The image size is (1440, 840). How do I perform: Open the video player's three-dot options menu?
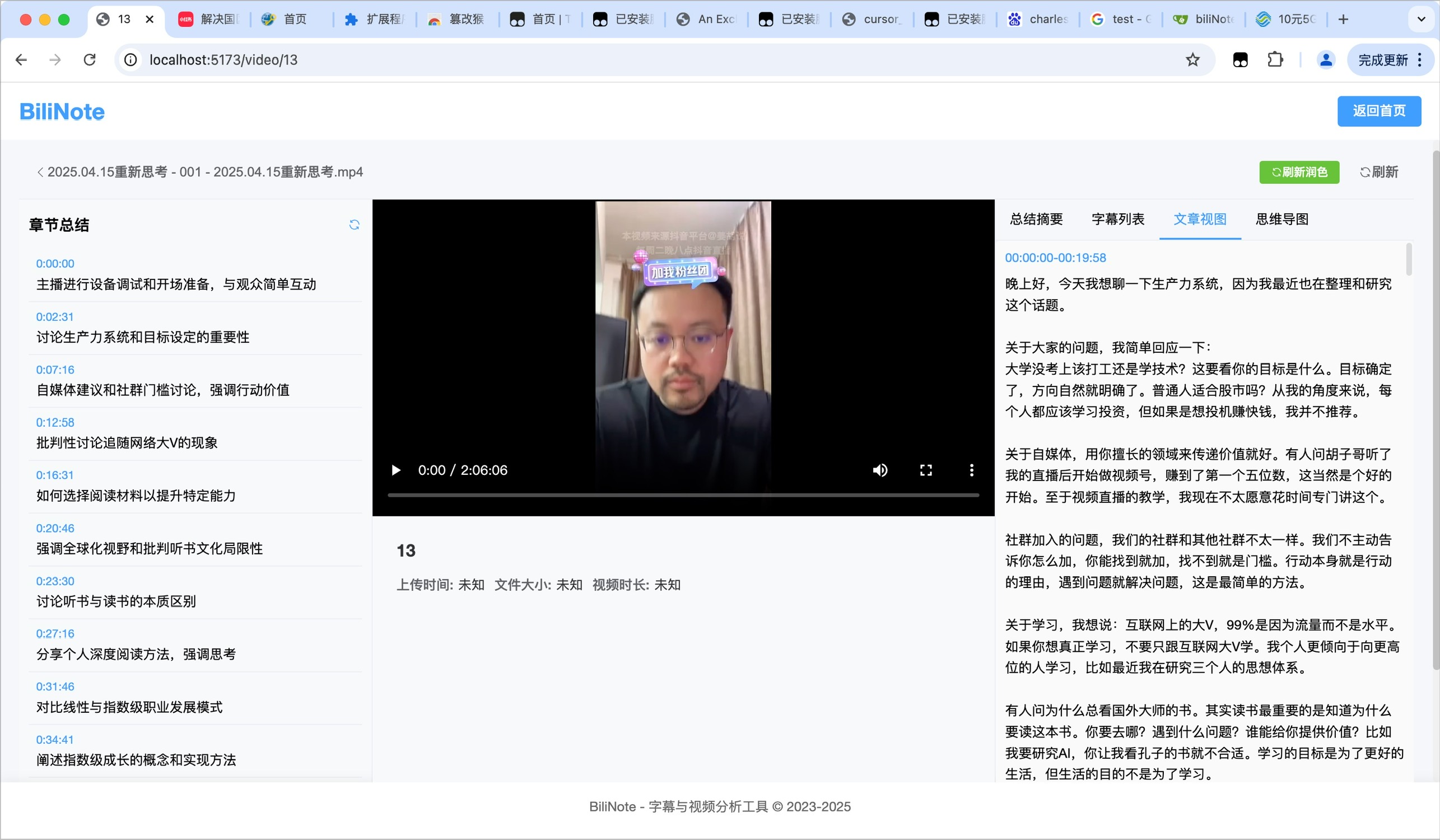click(x=971, y=470)
